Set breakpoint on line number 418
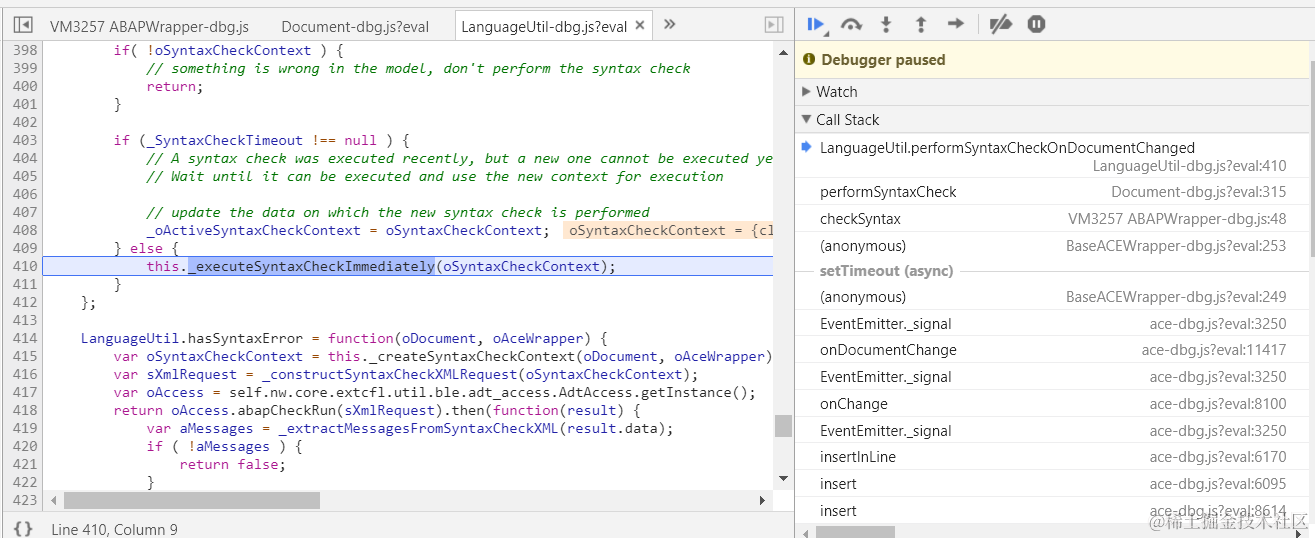 (26, 410)
